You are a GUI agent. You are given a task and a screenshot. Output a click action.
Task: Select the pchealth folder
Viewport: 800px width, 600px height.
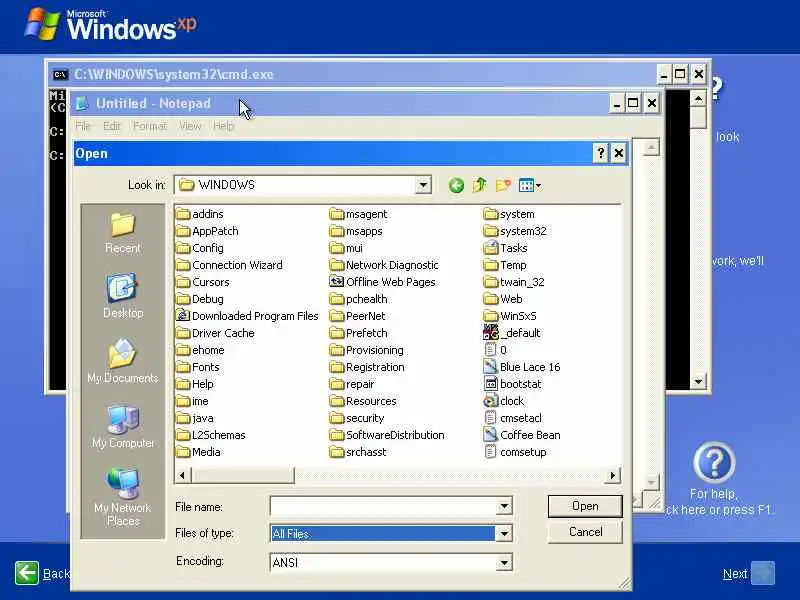tap(359, 299)
